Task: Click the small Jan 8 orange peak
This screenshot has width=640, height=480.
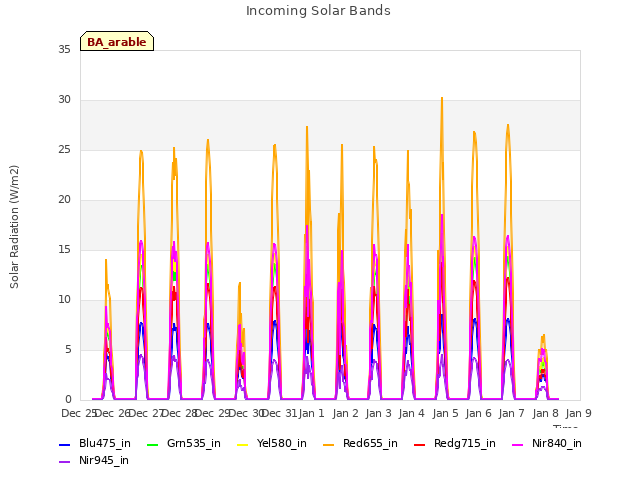Action: (544, 336)
